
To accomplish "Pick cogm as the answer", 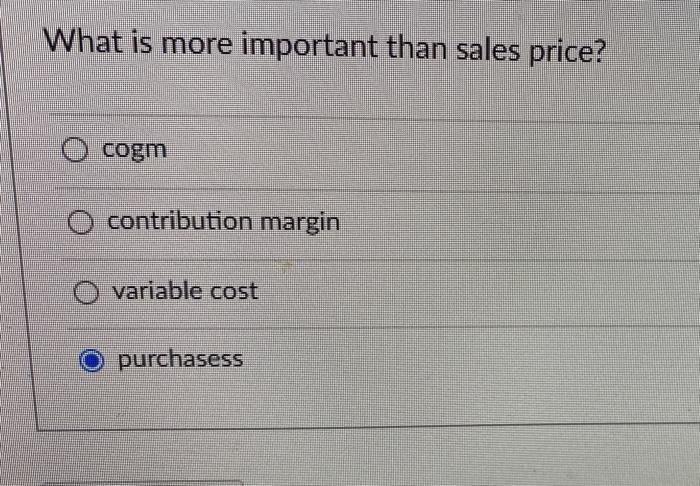I will tap(74, 150).
